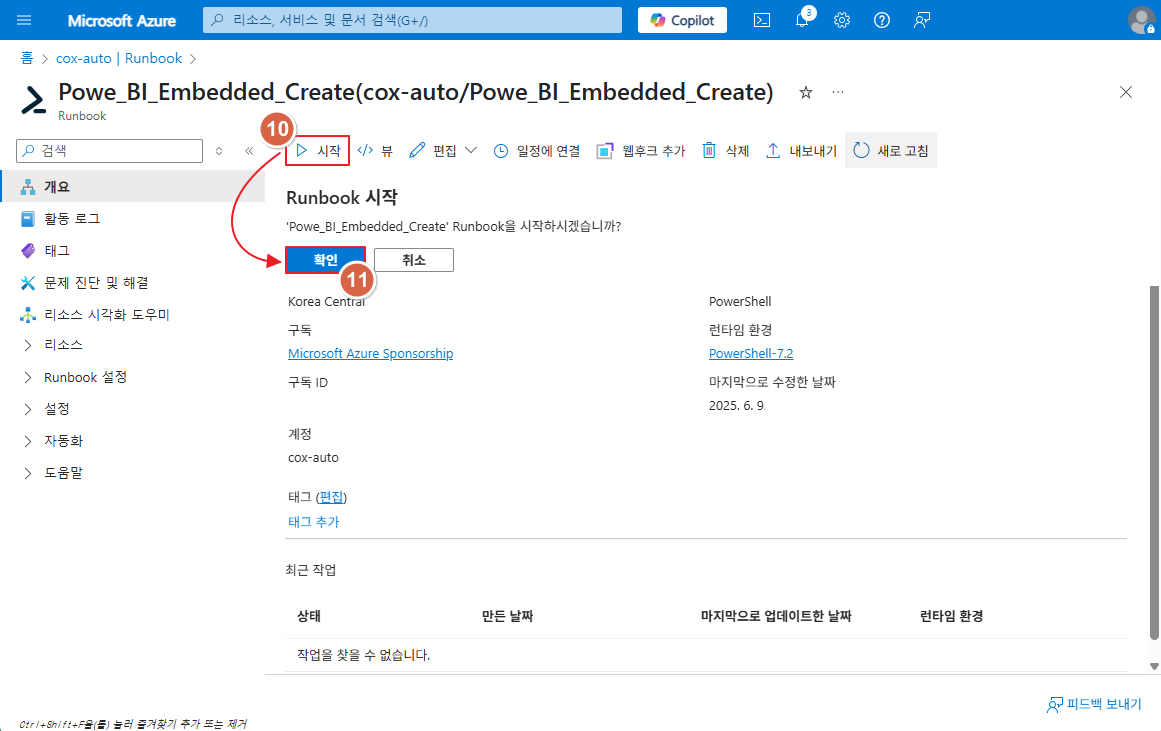Click the Korea Central location text
Image resolution: width=1161 pixels, height=731 pixels.
pos(327,301)
